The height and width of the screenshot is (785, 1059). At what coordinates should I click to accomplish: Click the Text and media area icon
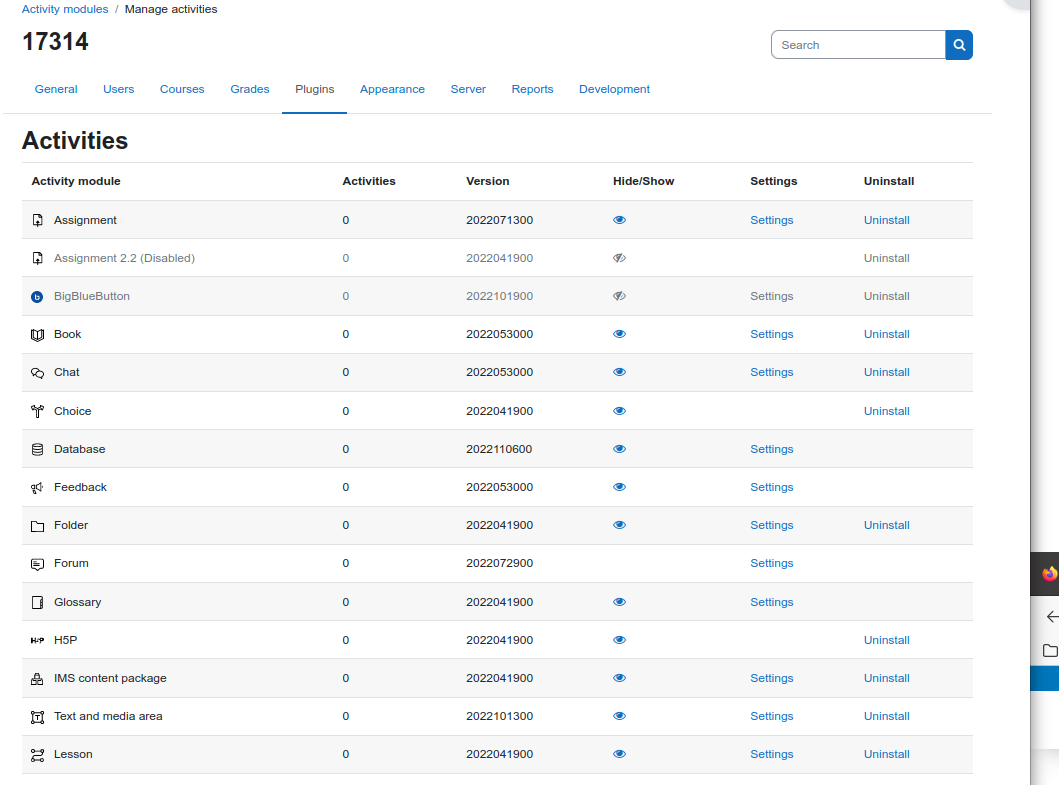pyautogui.click(x=37, y=717)
